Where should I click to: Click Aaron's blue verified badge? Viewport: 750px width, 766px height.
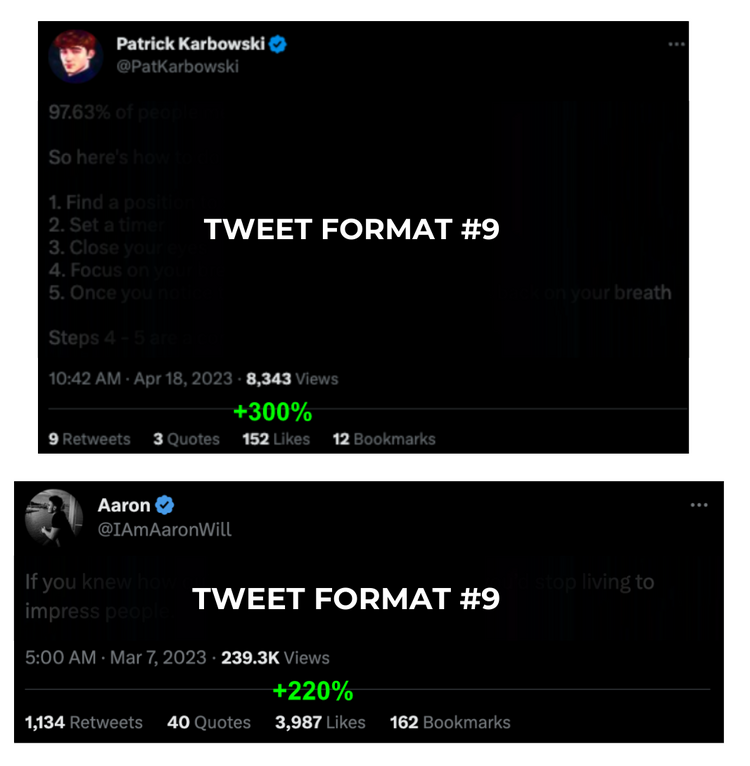(x=165, y=505)
